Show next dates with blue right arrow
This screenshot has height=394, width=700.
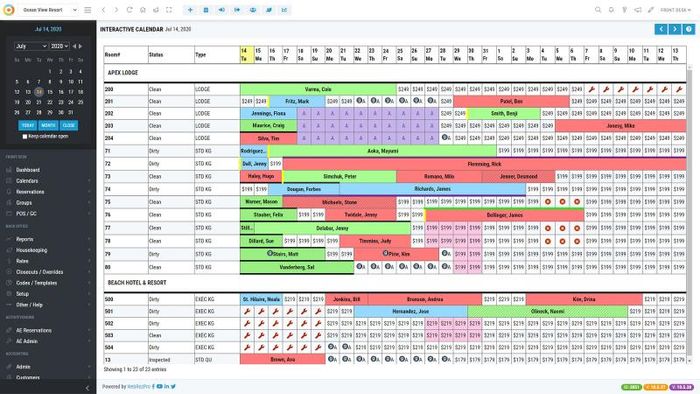(x=675, y=29)
